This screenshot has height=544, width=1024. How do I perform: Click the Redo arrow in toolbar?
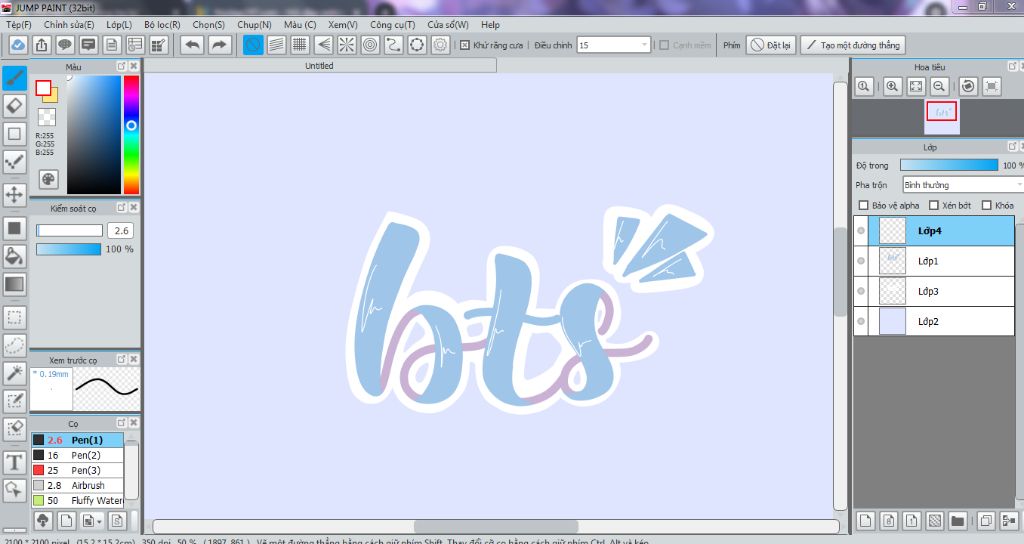click(219, 45)
